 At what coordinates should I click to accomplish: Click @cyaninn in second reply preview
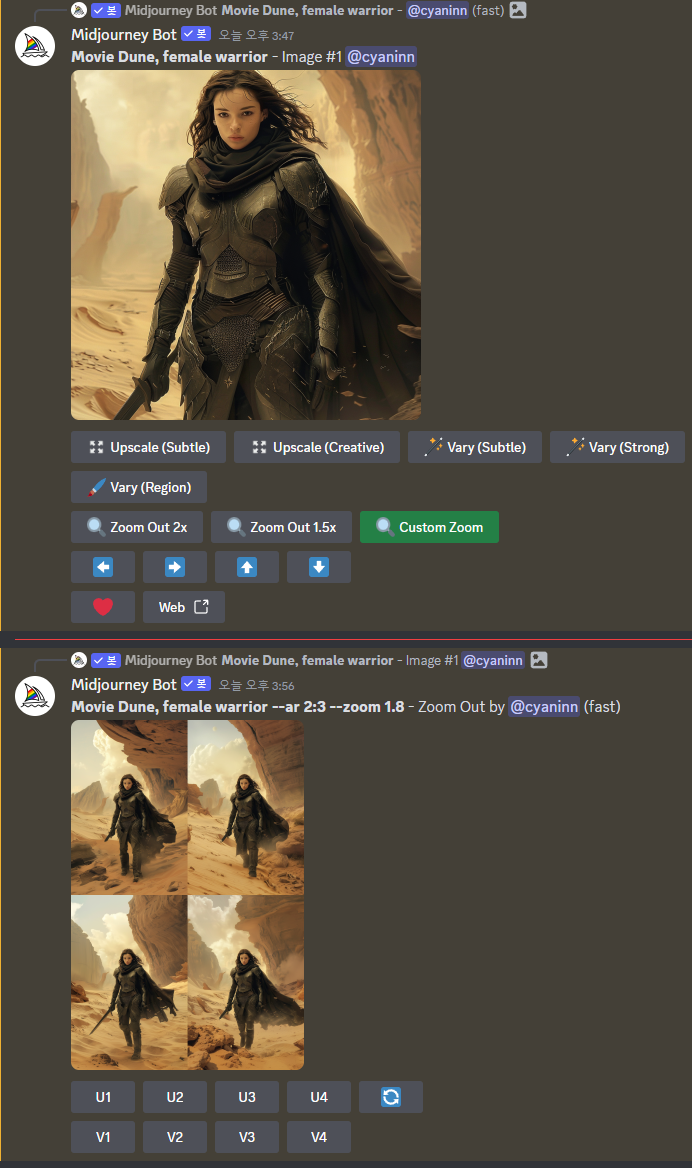[x=493, y=661]
